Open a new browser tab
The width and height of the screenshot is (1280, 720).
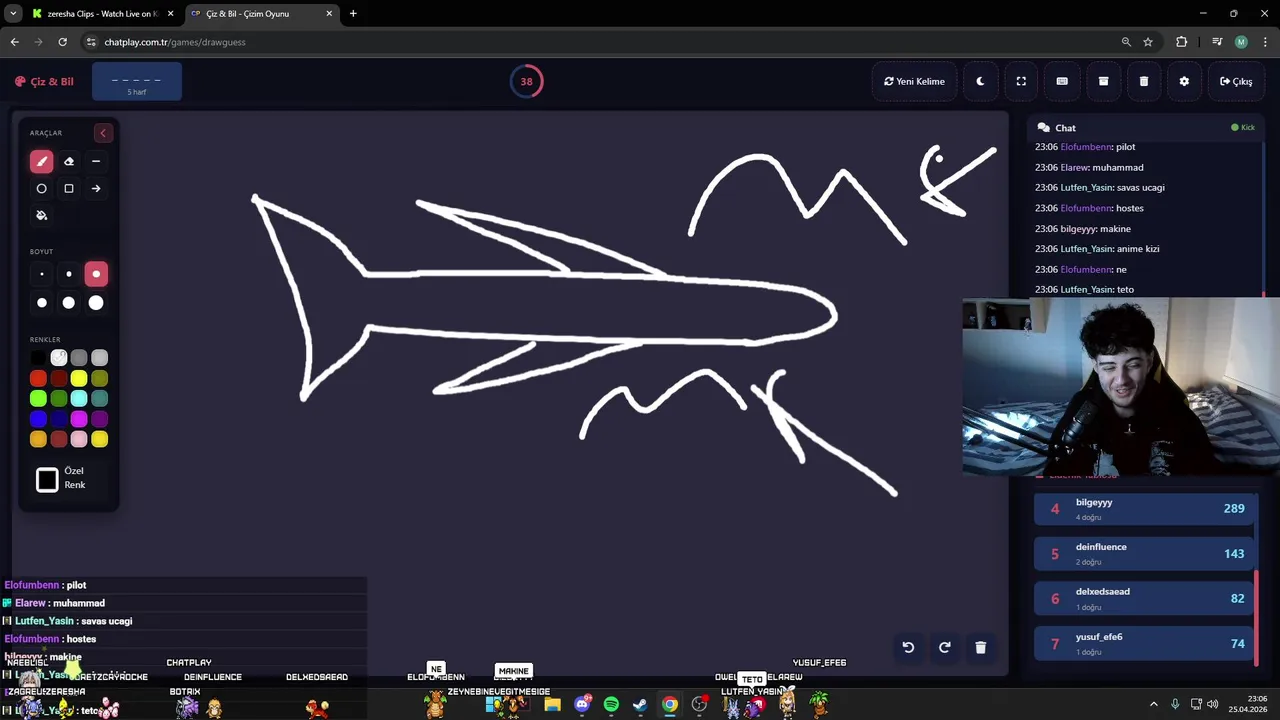point(353,14)
